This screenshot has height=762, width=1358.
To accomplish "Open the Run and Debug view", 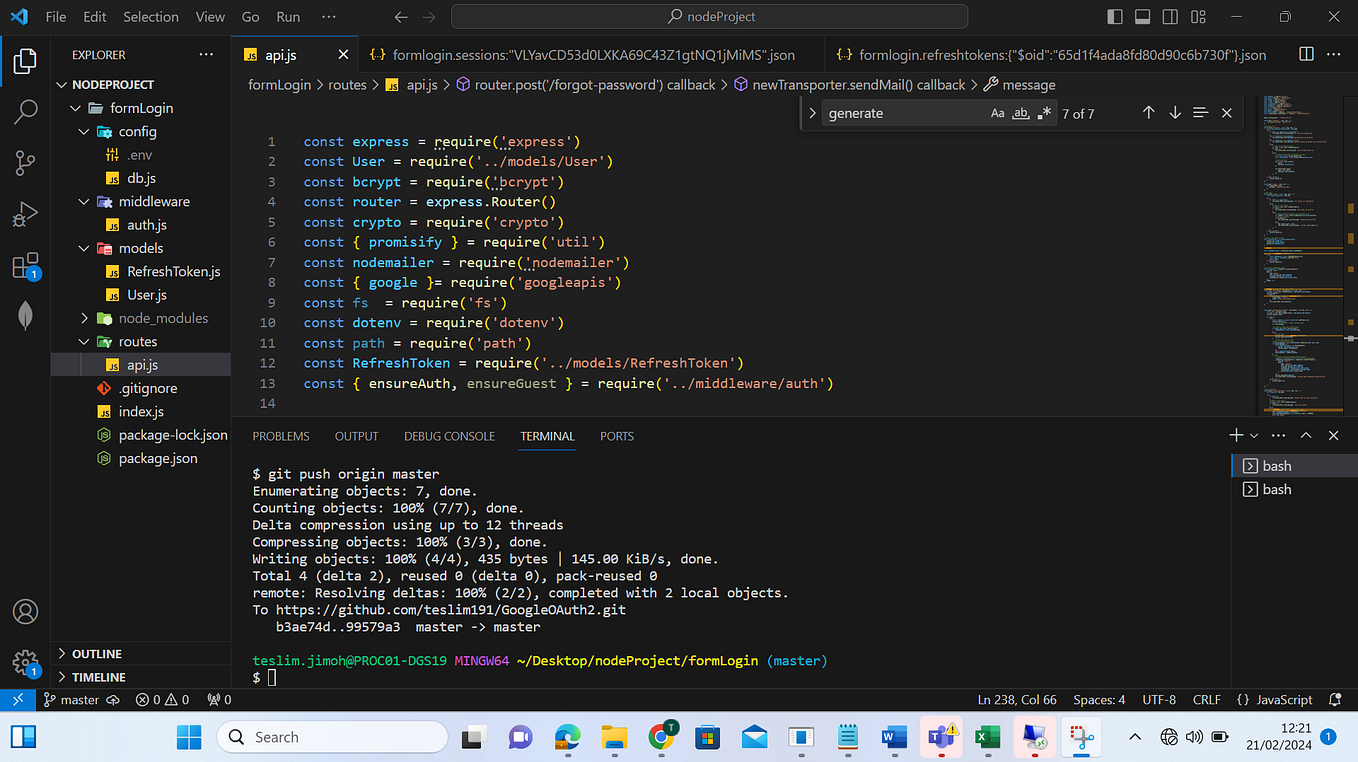I will coord(25,213).
